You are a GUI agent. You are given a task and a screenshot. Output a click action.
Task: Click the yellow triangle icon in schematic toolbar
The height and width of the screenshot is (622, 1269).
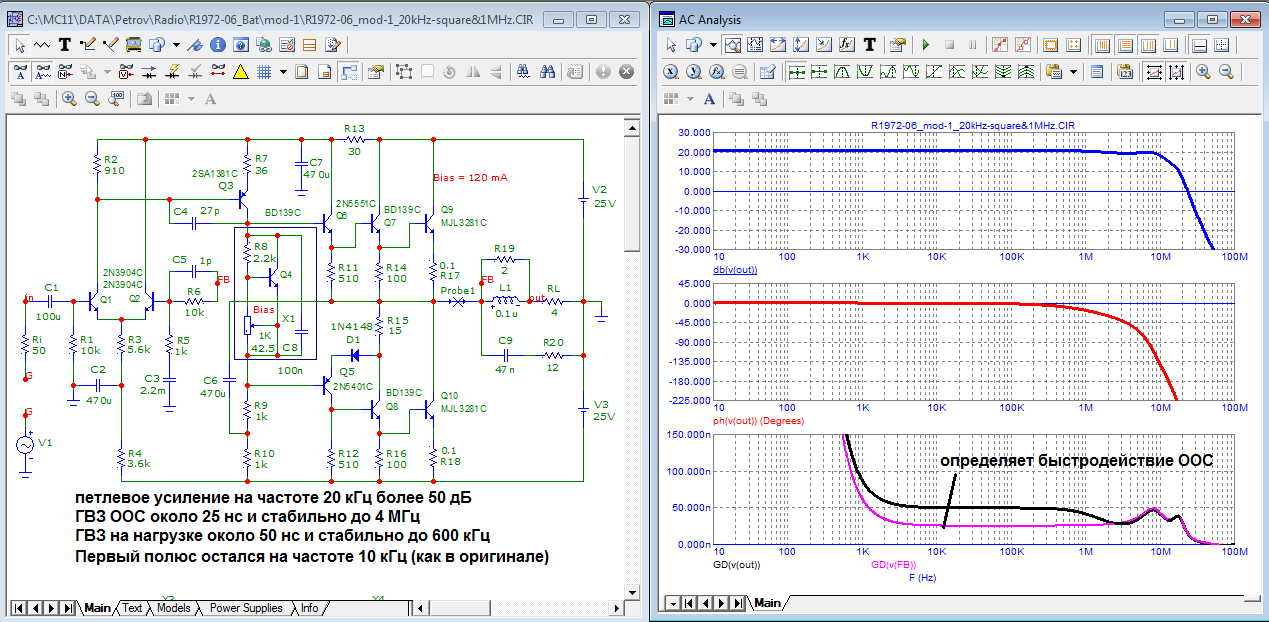pos(240,72)
